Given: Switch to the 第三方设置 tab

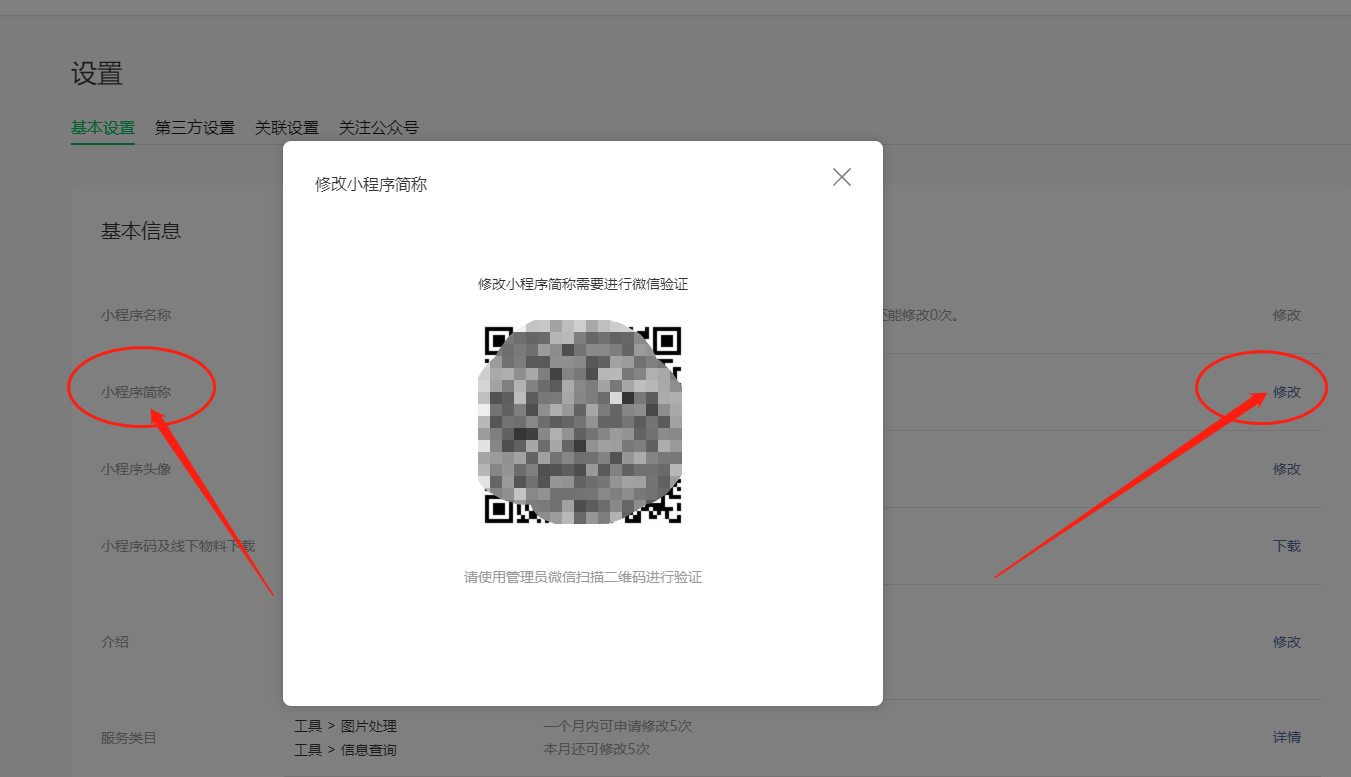Looking at the screenshot, I should coord(194,128).
